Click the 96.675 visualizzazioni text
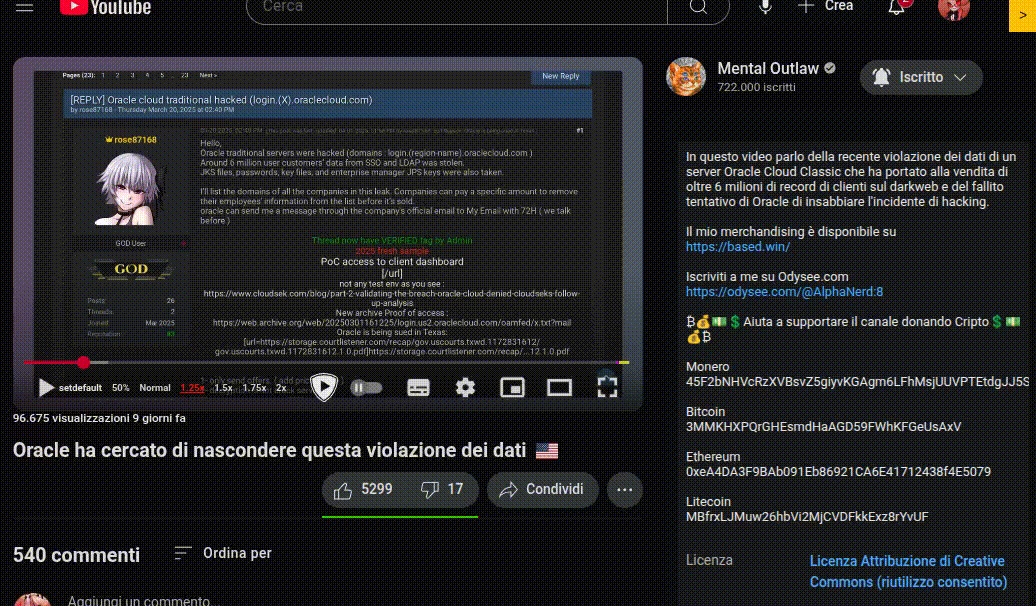The height and width of the screenshot is (606, 1036). (x=71, y=418)
